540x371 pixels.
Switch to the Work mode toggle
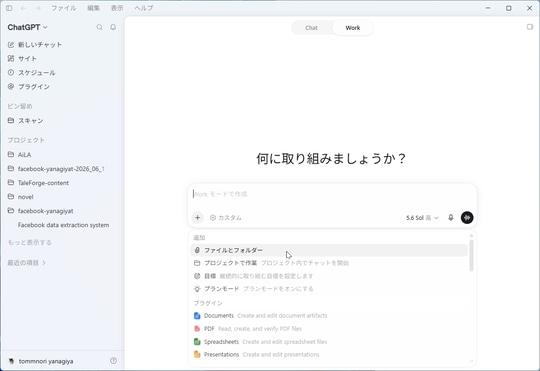tap(353, 28)
